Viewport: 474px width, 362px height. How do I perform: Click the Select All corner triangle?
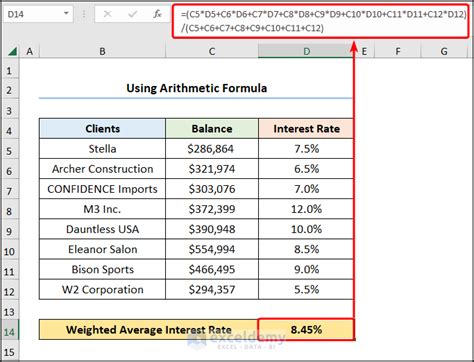point(12,51)
